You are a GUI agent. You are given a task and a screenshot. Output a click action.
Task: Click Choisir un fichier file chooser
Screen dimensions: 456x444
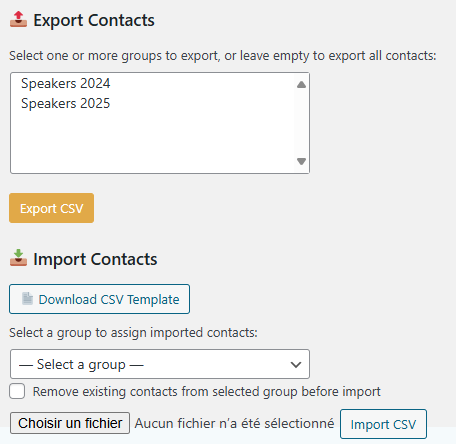[70, 423]
